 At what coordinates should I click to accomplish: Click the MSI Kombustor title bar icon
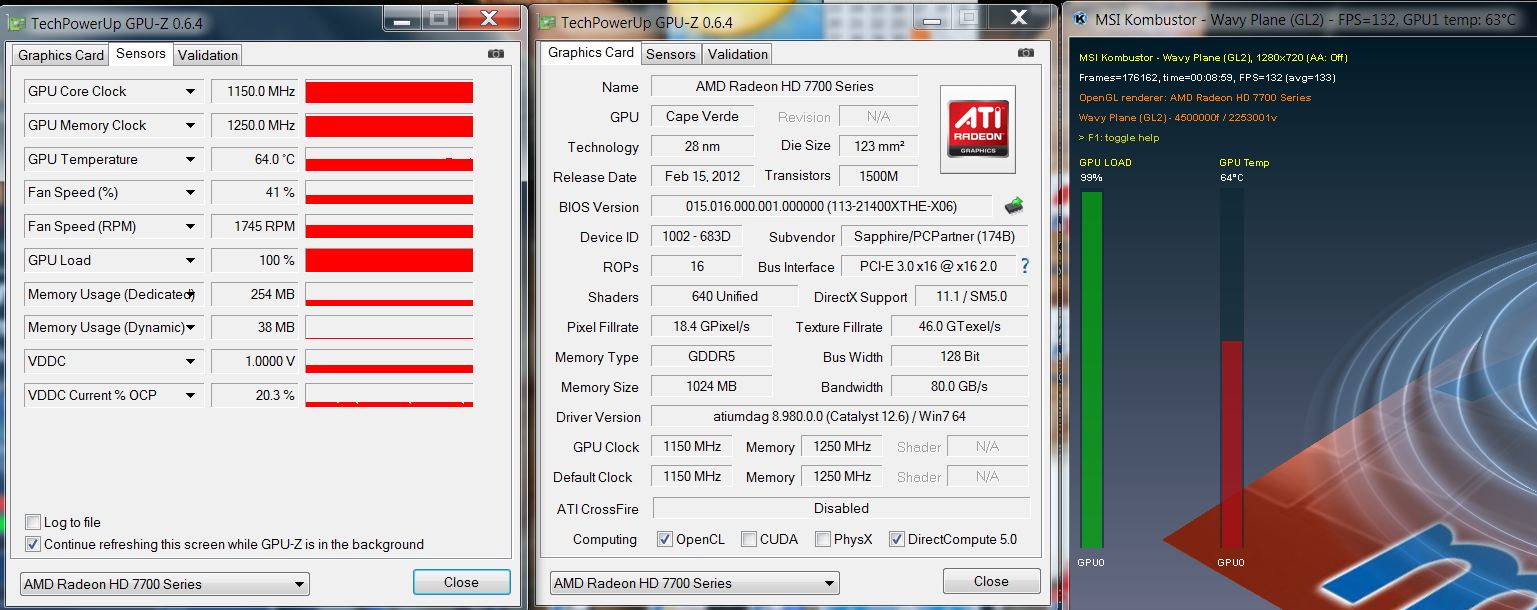point(1080,19)
